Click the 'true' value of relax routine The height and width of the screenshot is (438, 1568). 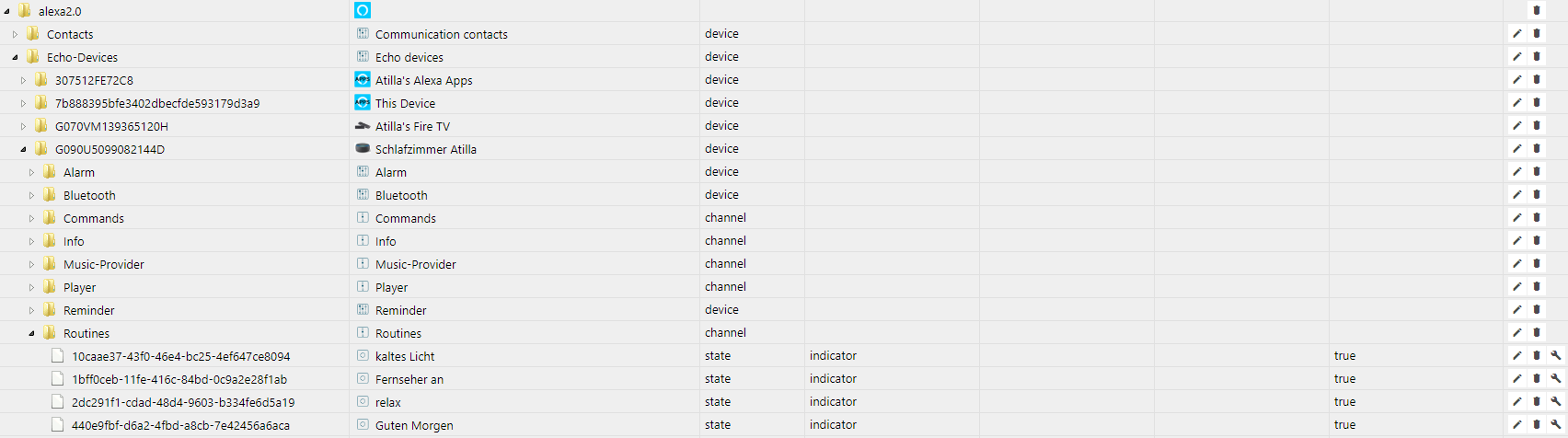click(x=1344, y=402)
